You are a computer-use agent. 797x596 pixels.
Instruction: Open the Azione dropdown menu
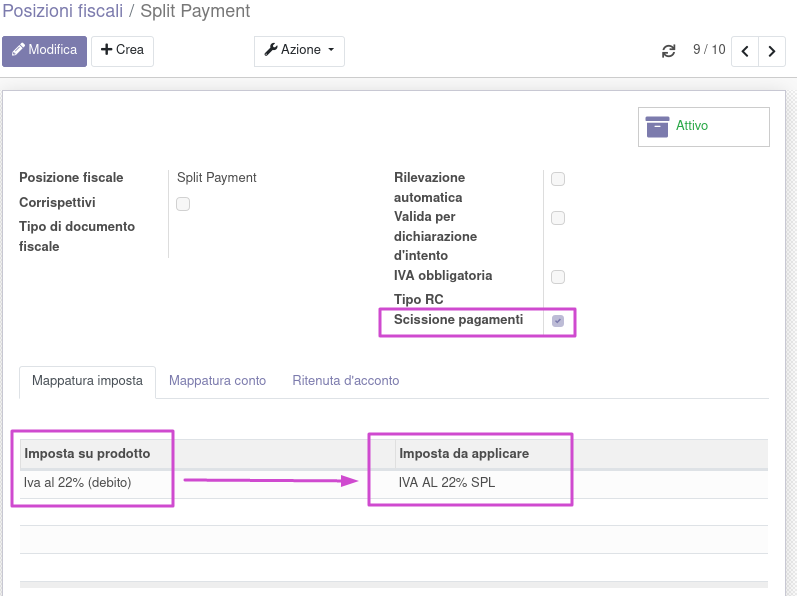pos(299,51)
